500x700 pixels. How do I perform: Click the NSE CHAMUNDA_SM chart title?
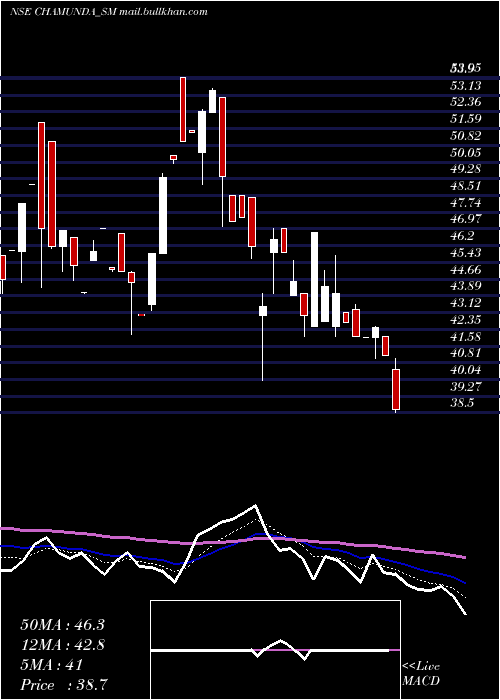[108, 12]
